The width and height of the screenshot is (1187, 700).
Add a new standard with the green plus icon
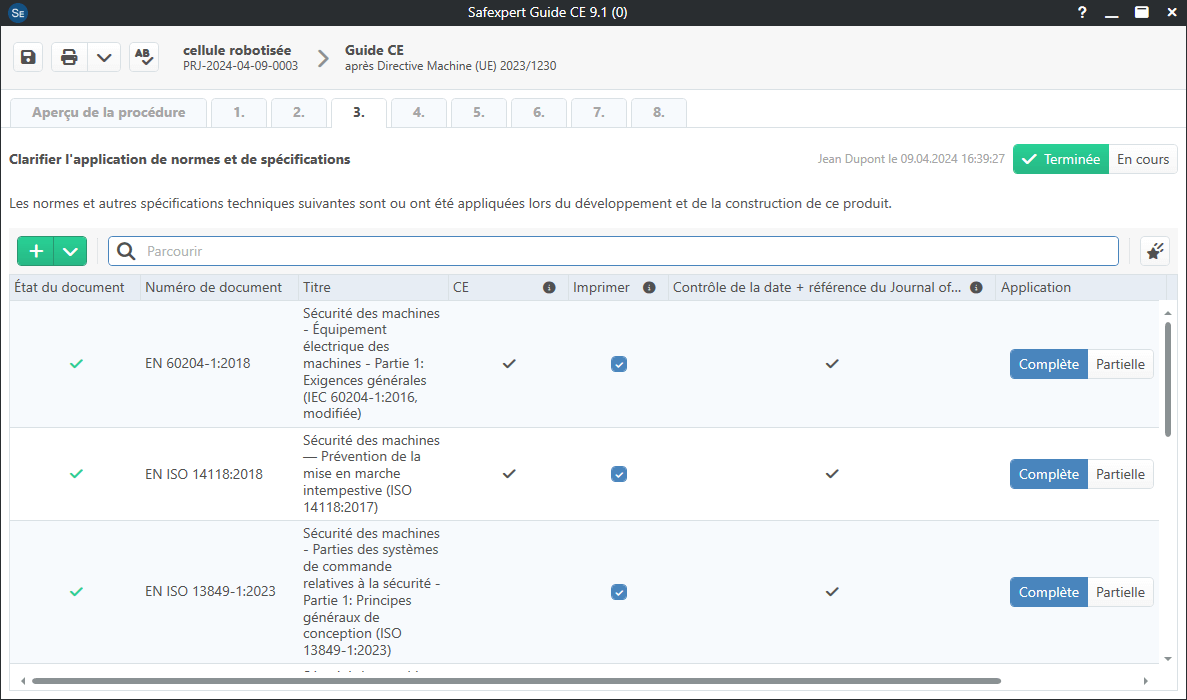[x=35, y=251]
